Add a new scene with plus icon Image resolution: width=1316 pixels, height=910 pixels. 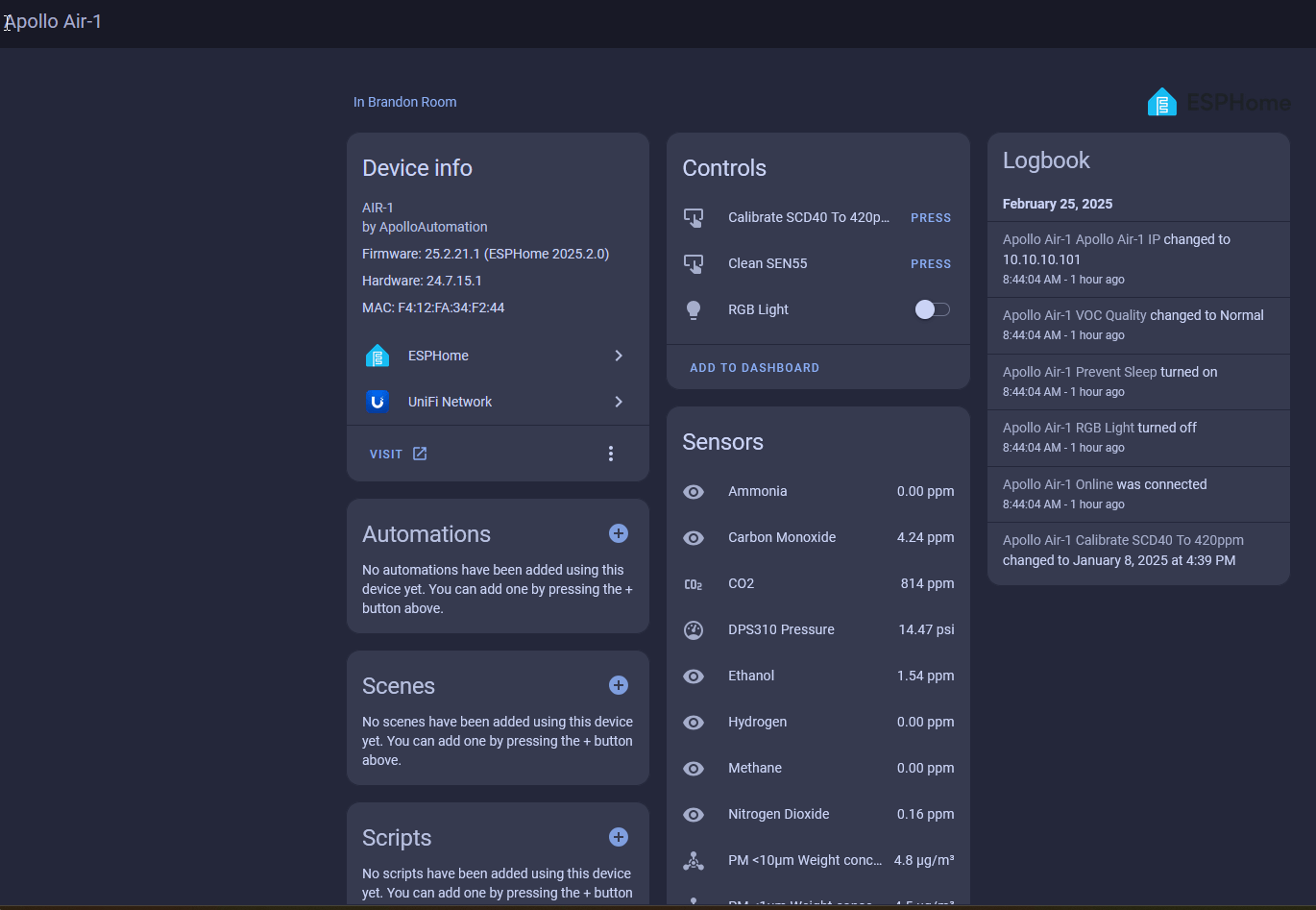pos(619,685)
